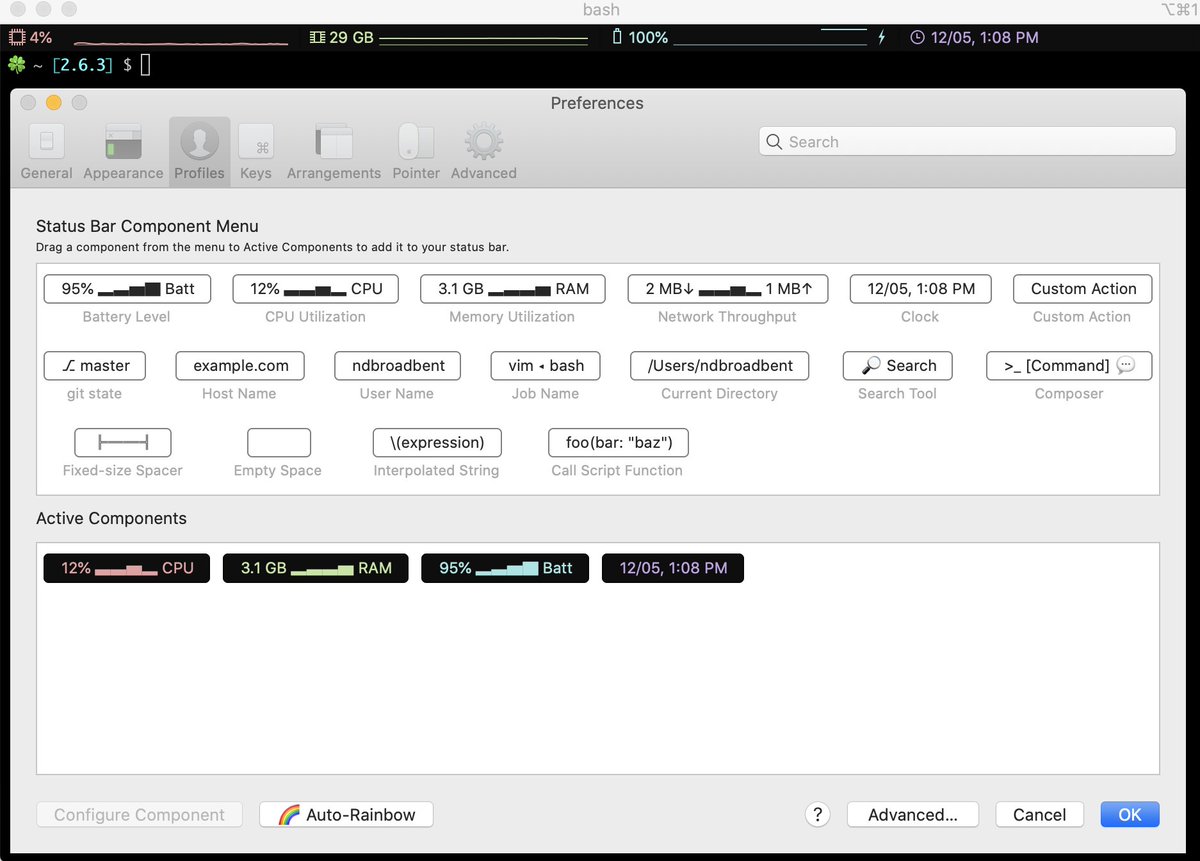Click Cancel to discard changes
Image resolution: width=1200 pixels, height=861 pixels.
1039,814
